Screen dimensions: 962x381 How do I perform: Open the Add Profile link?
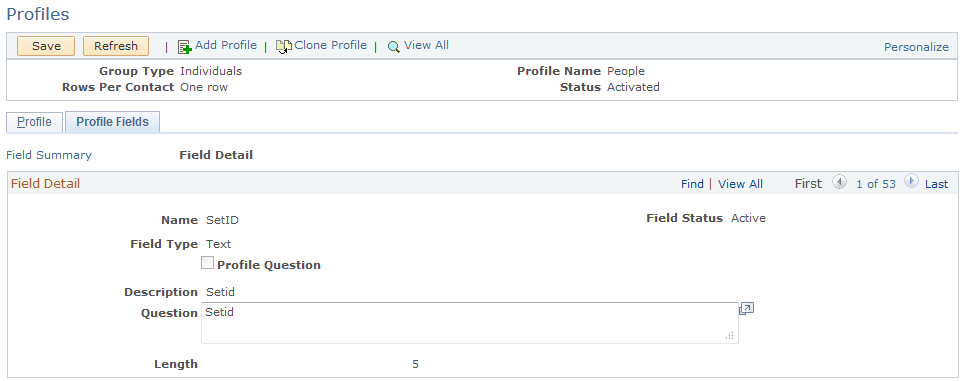(226, 45)
